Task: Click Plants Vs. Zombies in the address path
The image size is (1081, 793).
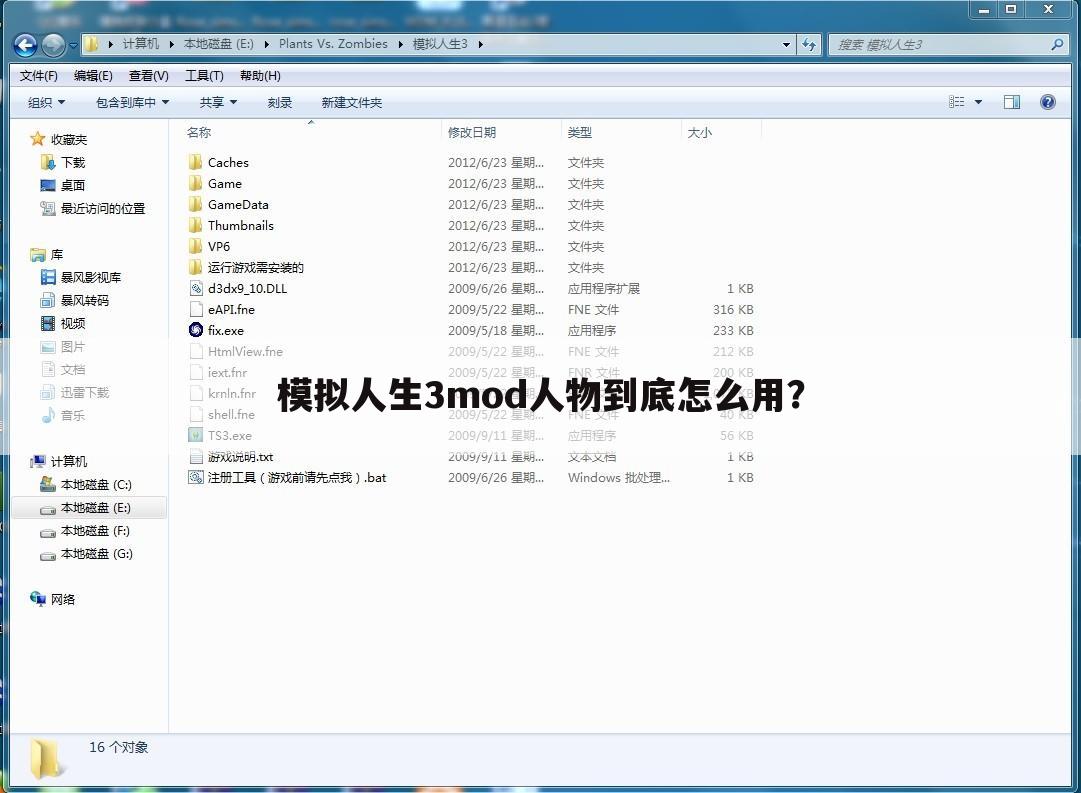Action: (333, 44)
